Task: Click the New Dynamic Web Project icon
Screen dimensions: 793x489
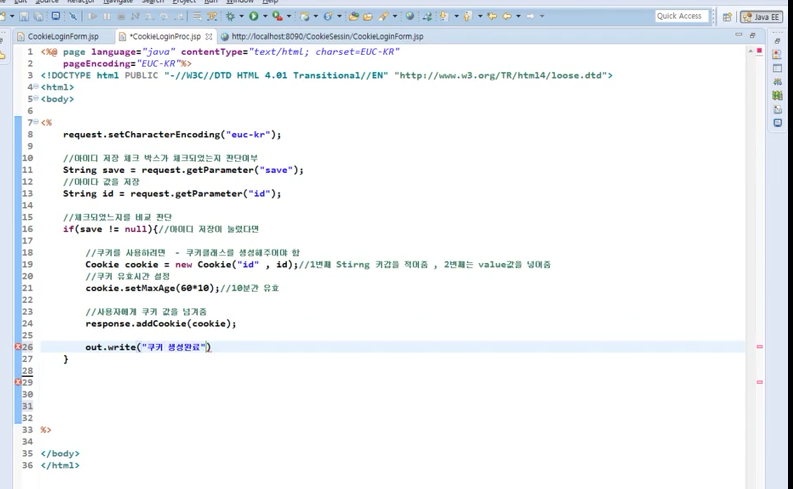Action: 304,16
